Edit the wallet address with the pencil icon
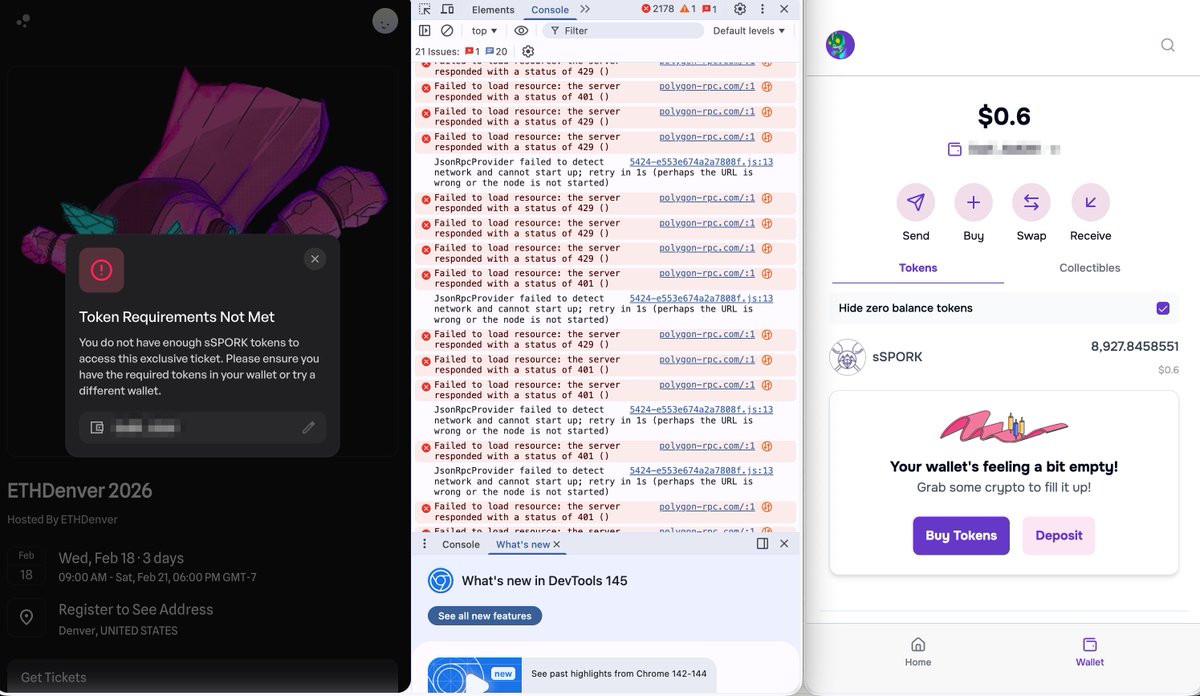 click(x=309, y=427)
